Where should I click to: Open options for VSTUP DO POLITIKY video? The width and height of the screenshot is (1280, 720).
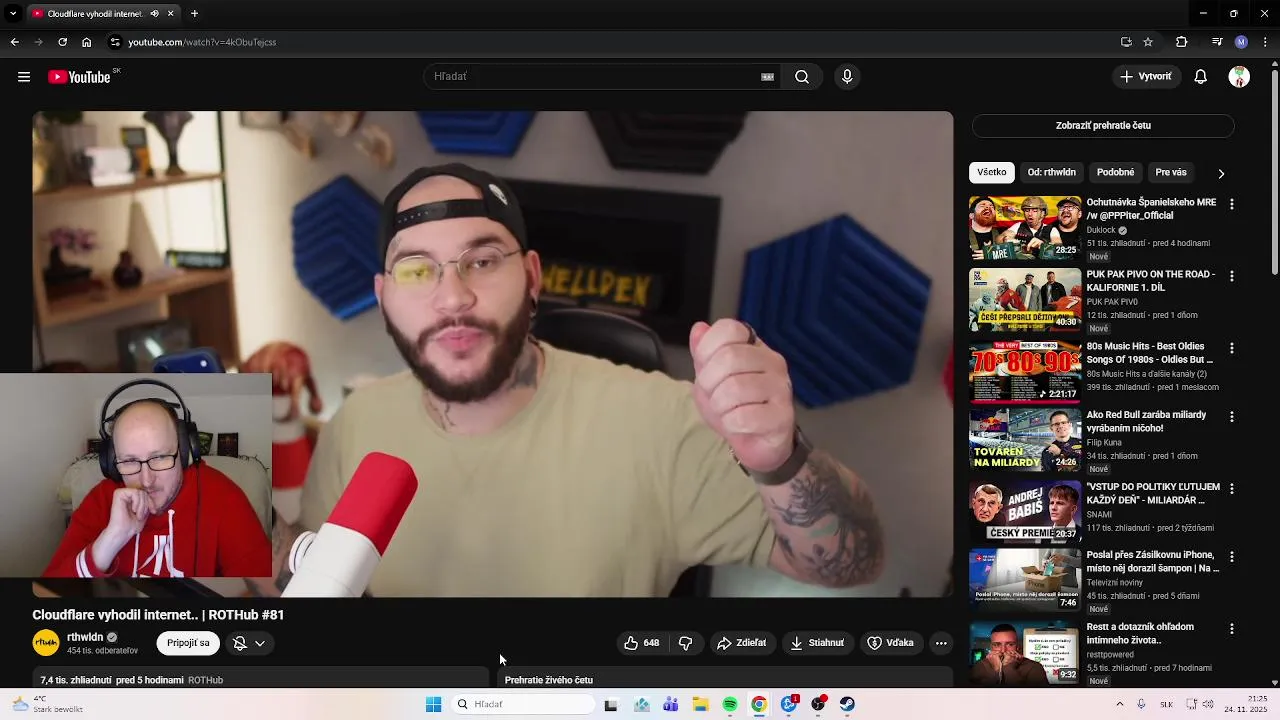(x=1232, y=488)
